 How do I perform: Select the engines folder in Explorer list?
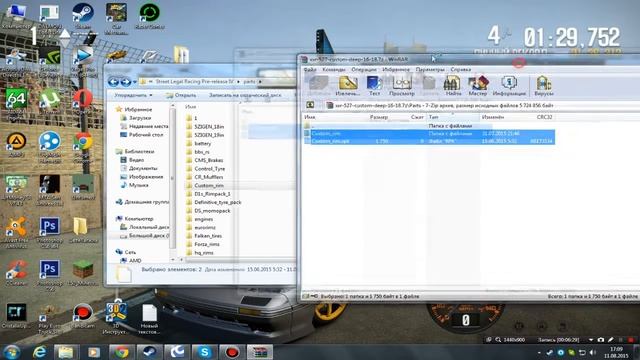(x=203, y=219)
